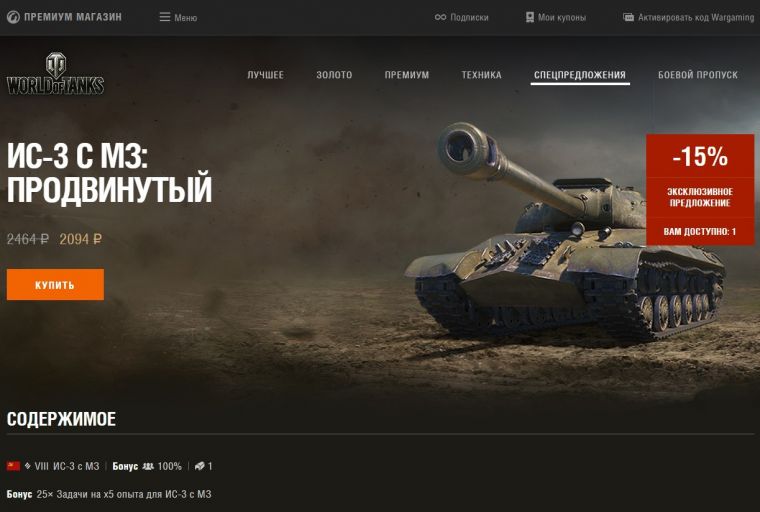Click the Мои купоны coupon icon
760x512 pixels.
(x=530, y=17)
